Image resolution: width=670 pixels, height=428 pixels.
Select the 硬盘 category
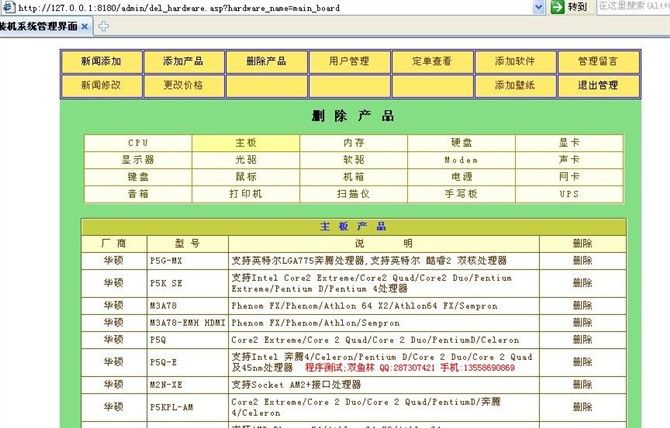(x=461, y=143)
